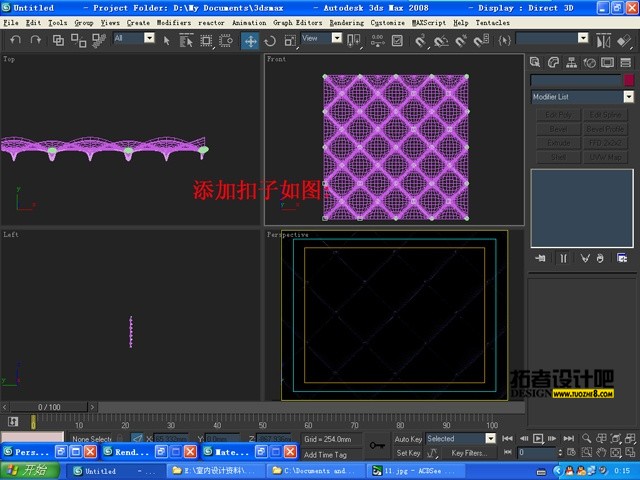The image size is (640, 480).
Task: Switch to the Utilities command panel tab
Action: coord(625,62)
